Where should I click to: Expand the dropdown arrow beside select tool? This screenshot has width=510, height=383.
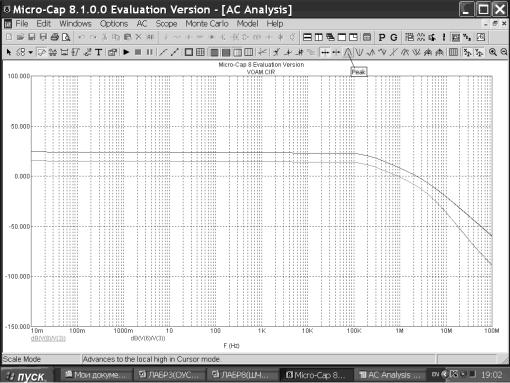(30, 52)
